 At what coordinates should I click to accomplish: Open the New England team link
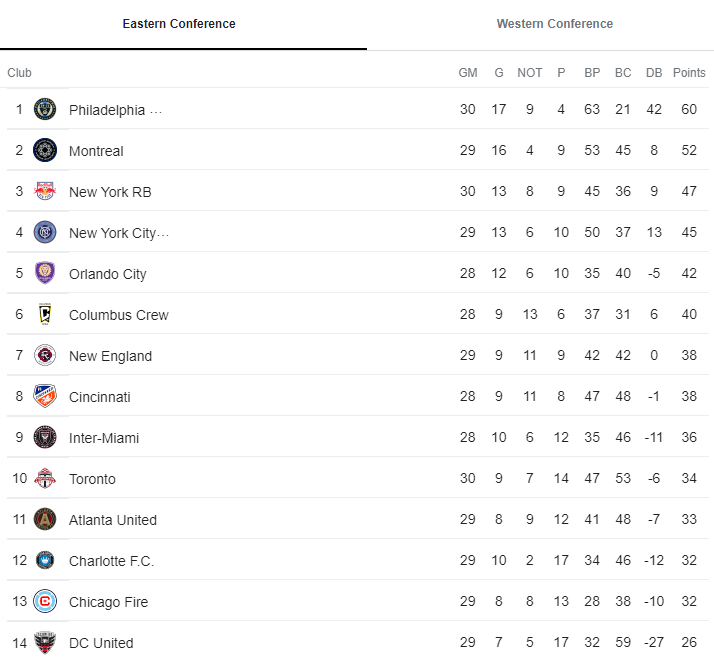pyautogui.click(x=110, y=356)
